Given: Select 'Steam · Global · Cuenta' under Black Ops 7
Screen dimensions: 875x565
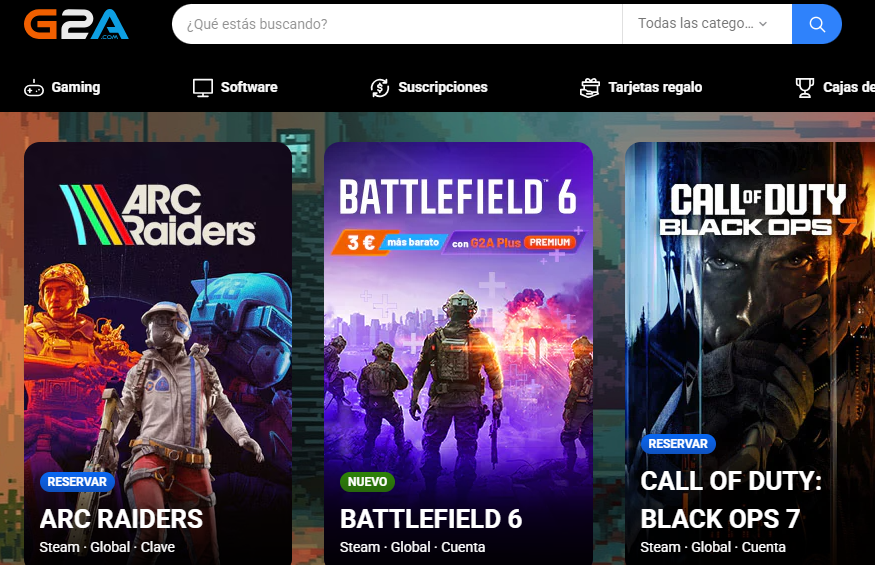Looking at the screenshot, I should (713, 547).
